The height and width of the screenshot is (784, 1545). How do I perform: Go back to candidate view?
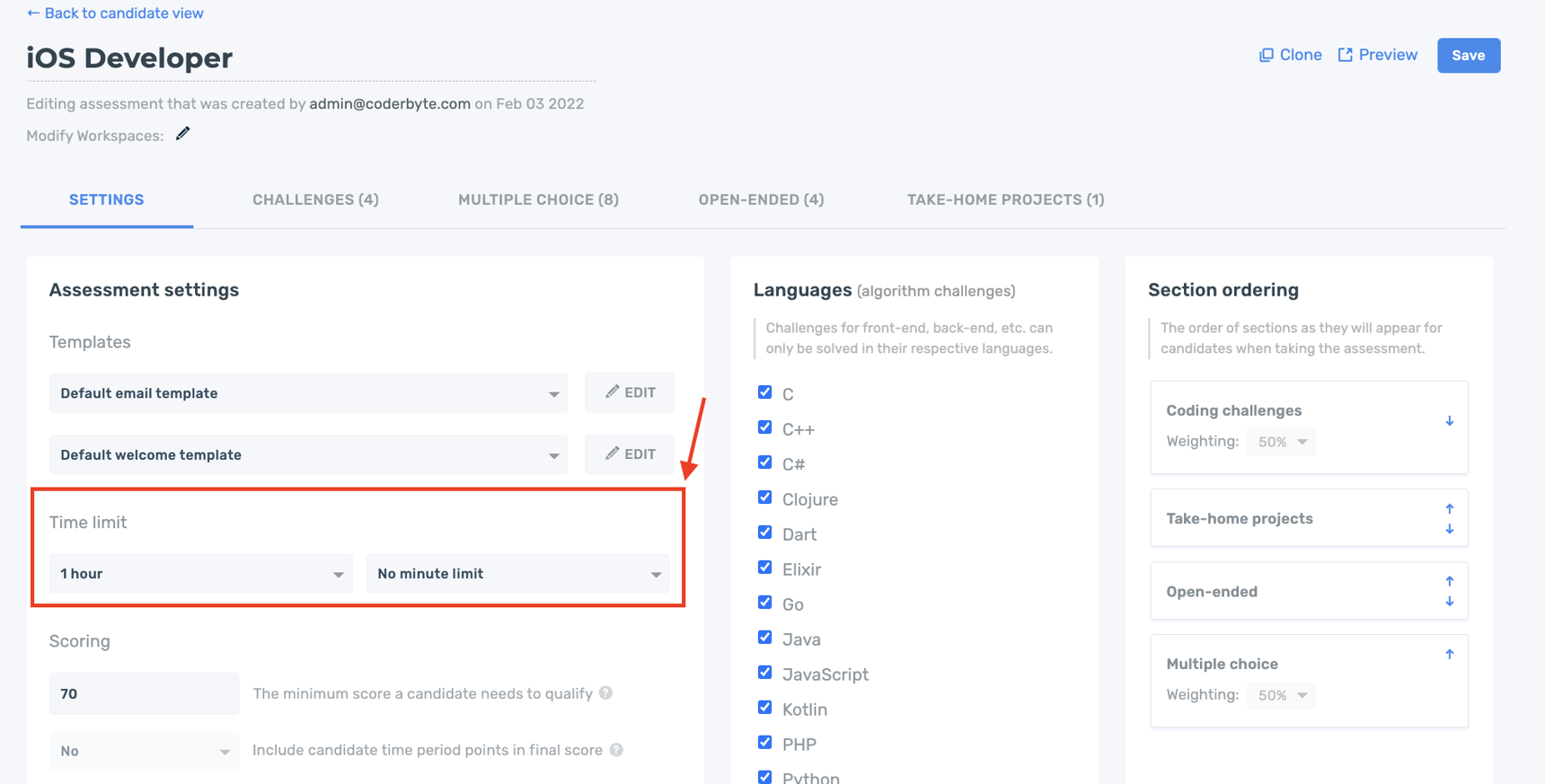115,13
